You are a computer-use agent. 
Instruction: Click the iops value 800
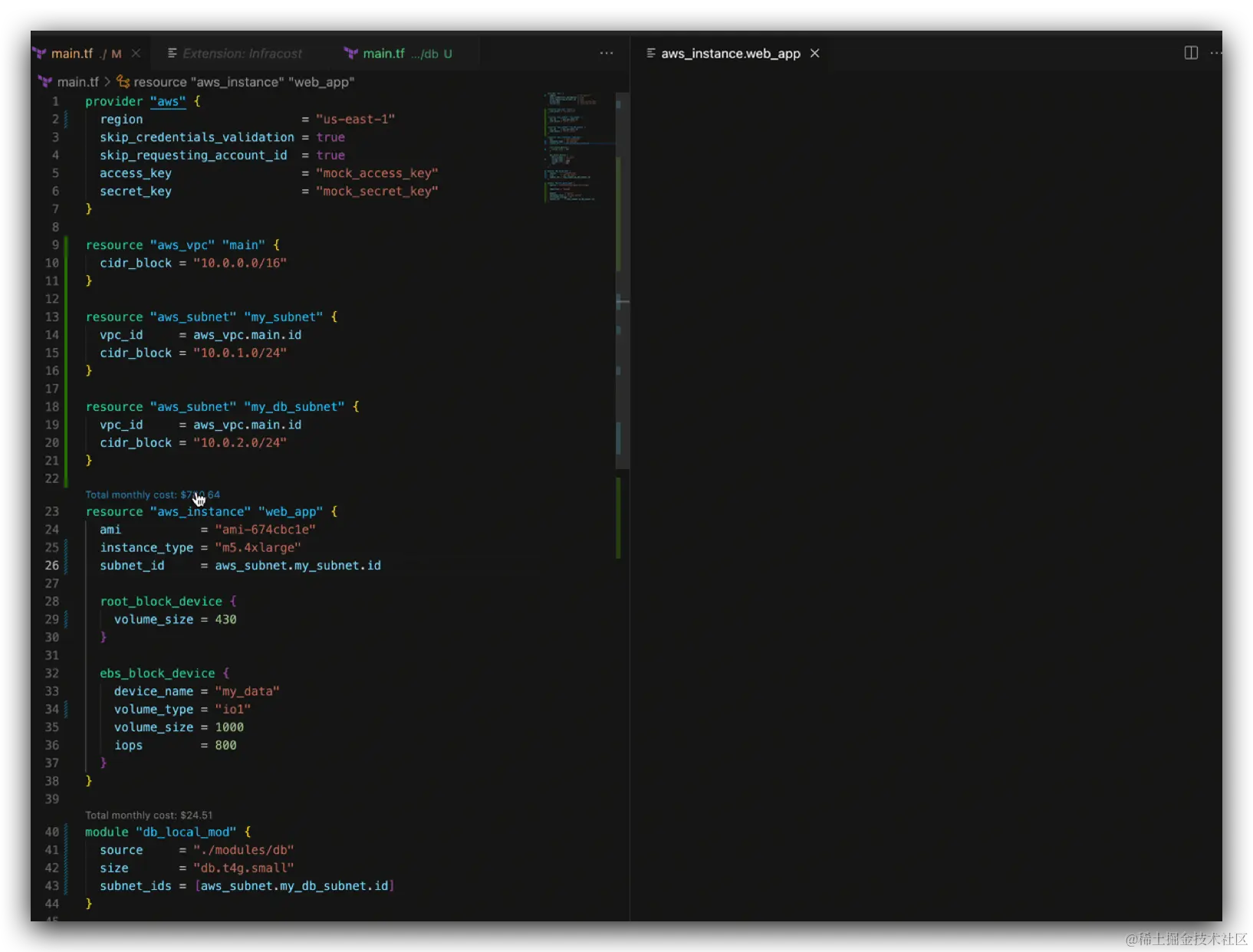pyautogui.click(x=225, y=746)
